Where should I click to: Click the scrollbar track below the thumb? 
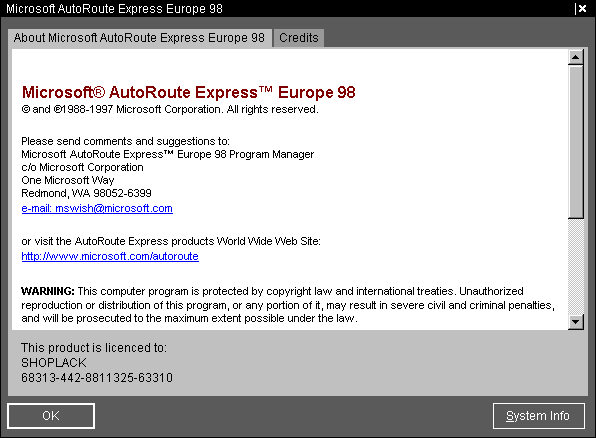(x=575, y=267)
